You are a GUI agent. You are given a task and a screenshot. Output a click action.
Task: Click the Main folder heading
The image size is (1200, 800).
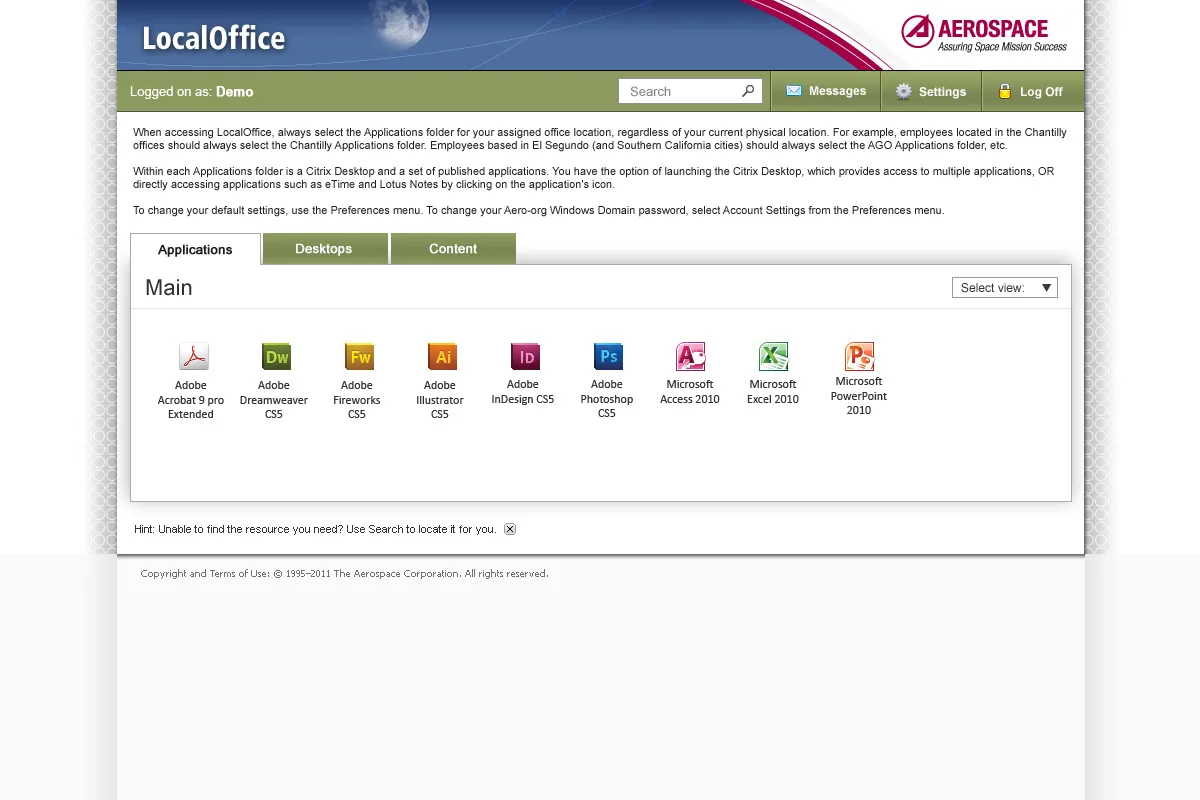click(x=169, y=288)
